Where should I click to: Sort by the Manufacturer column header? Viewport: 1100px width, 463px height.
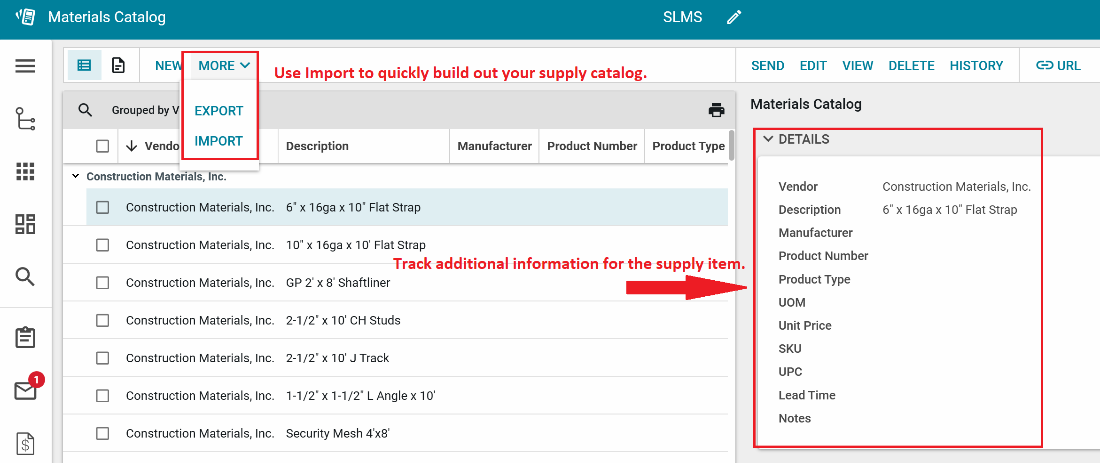pos(494,146)
